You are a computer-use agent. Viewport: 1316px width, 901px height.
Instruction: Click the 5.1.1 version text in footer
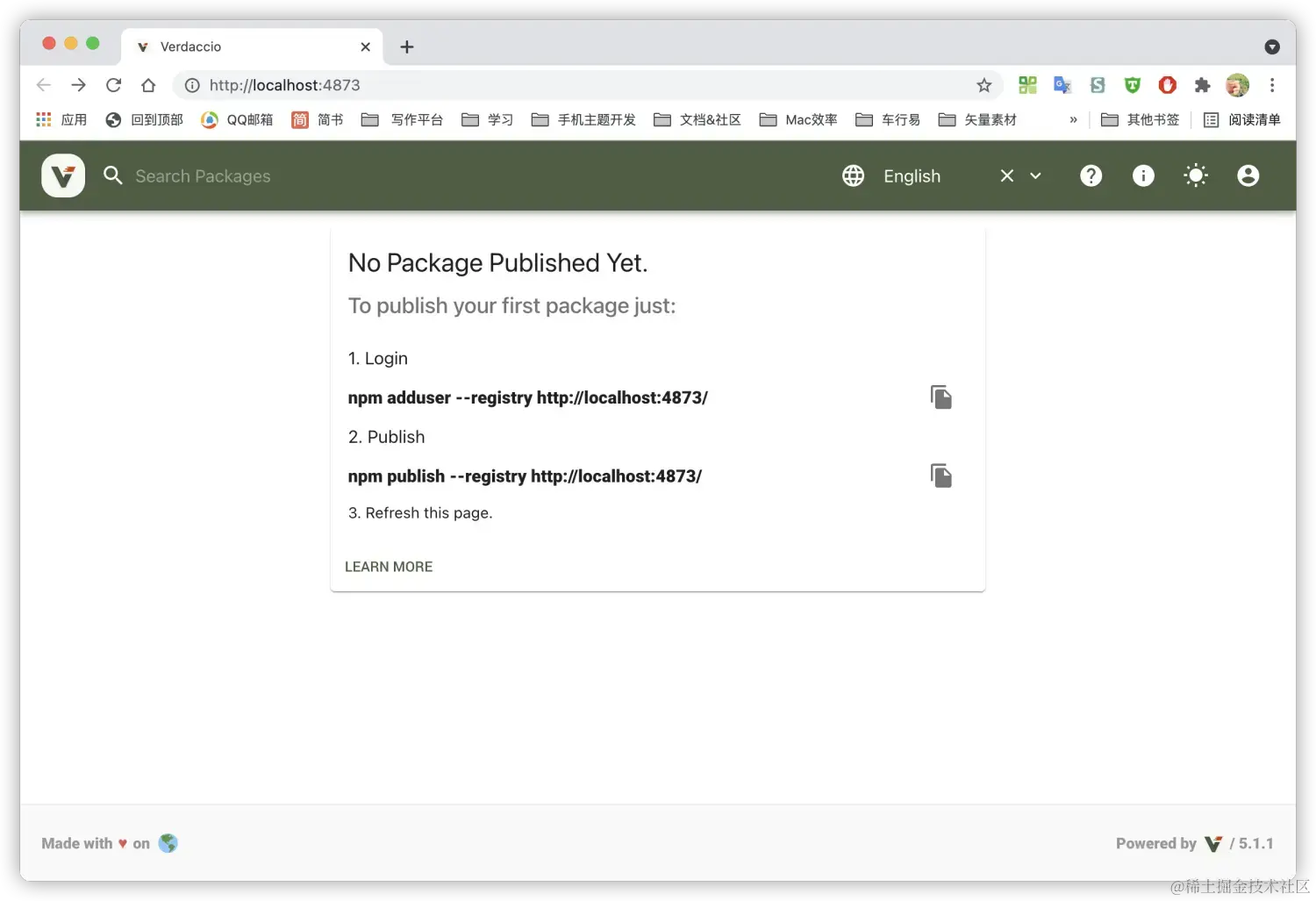pyautogui.click(x=1255, y=843)
